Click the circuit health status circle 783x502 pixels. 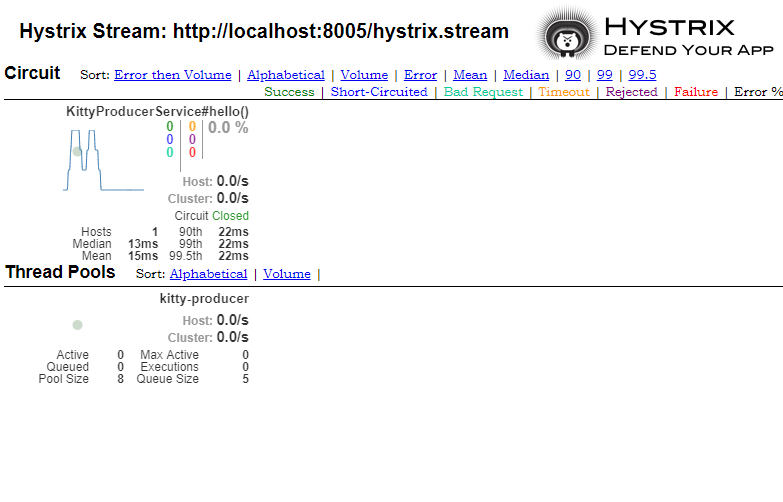click(x=77, y=152)
